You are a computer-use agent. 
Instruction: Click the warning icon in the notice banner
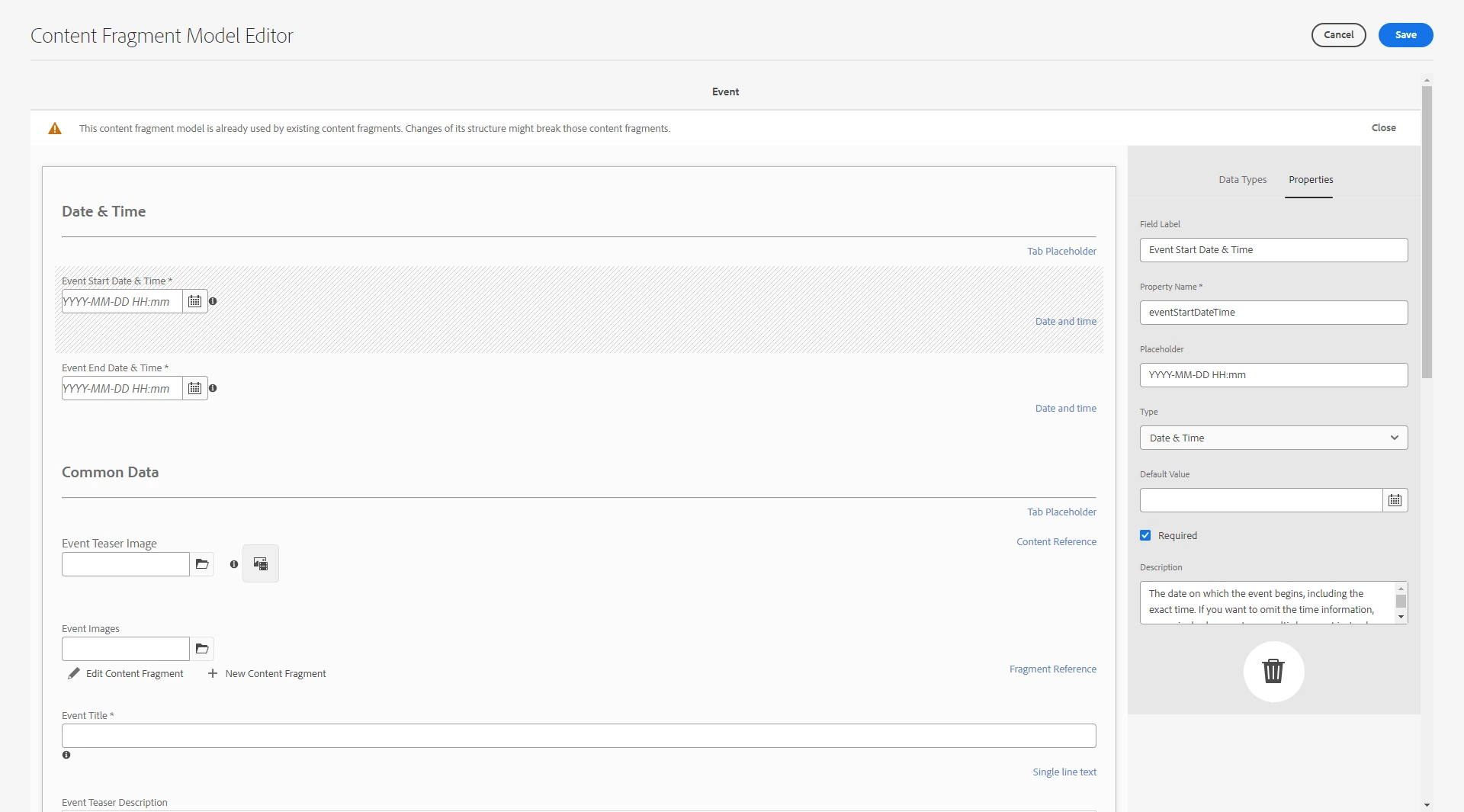tap(54, 127)
